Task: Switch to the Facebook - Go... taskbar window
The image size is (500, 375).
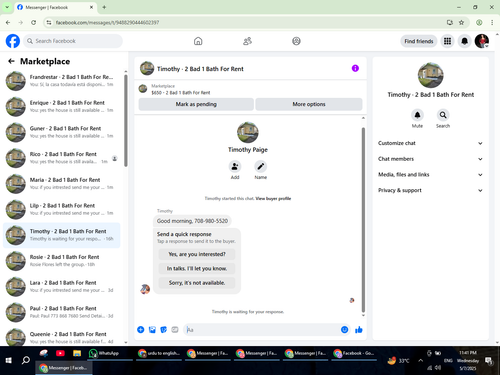Action: point(355,353)
